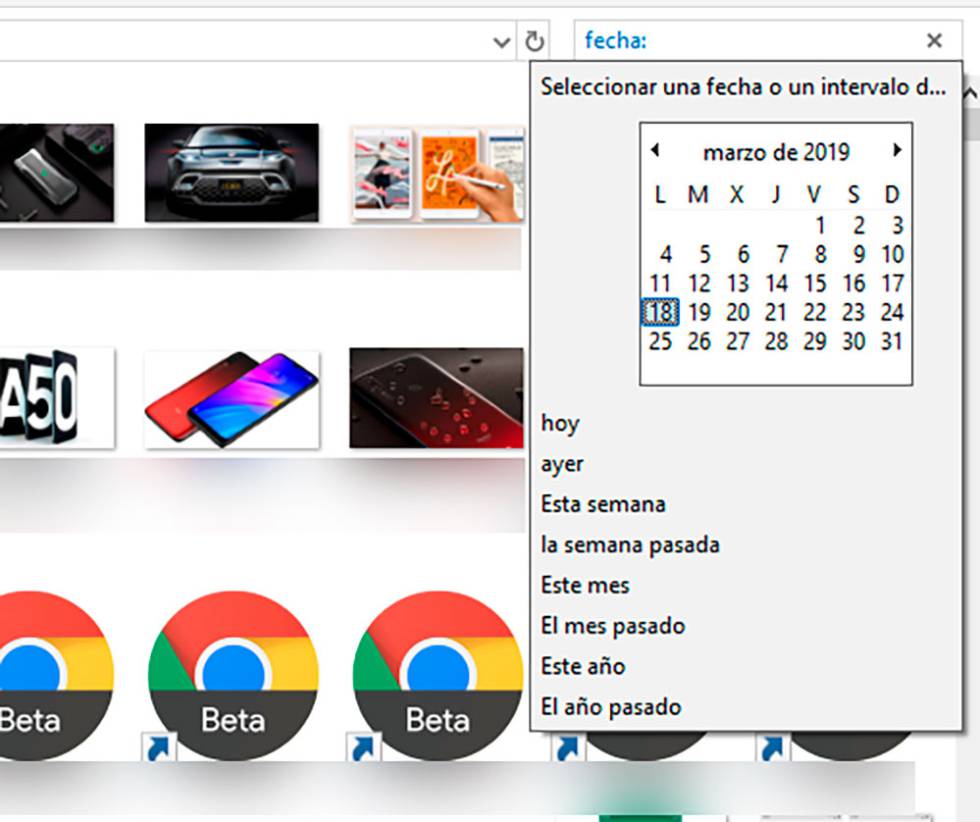Select day 28 in the calendar
Image resolution: width=980 pixels, height=822 pixels.
coord(776,341)
